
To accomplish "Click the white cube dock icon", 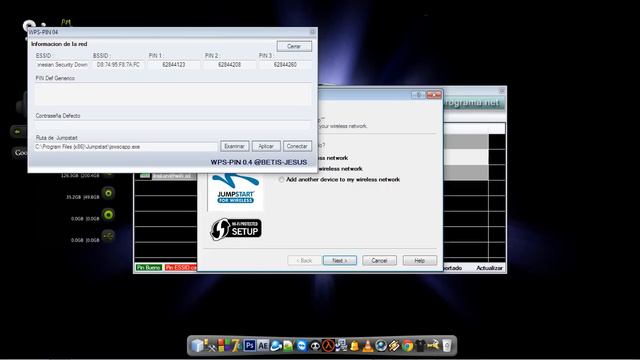I will click(x=197, y=346).
